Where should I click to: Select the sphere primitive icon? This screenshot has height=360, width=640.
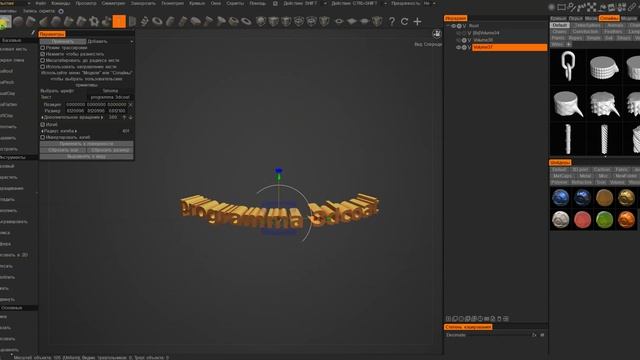[x=18, y=21]
